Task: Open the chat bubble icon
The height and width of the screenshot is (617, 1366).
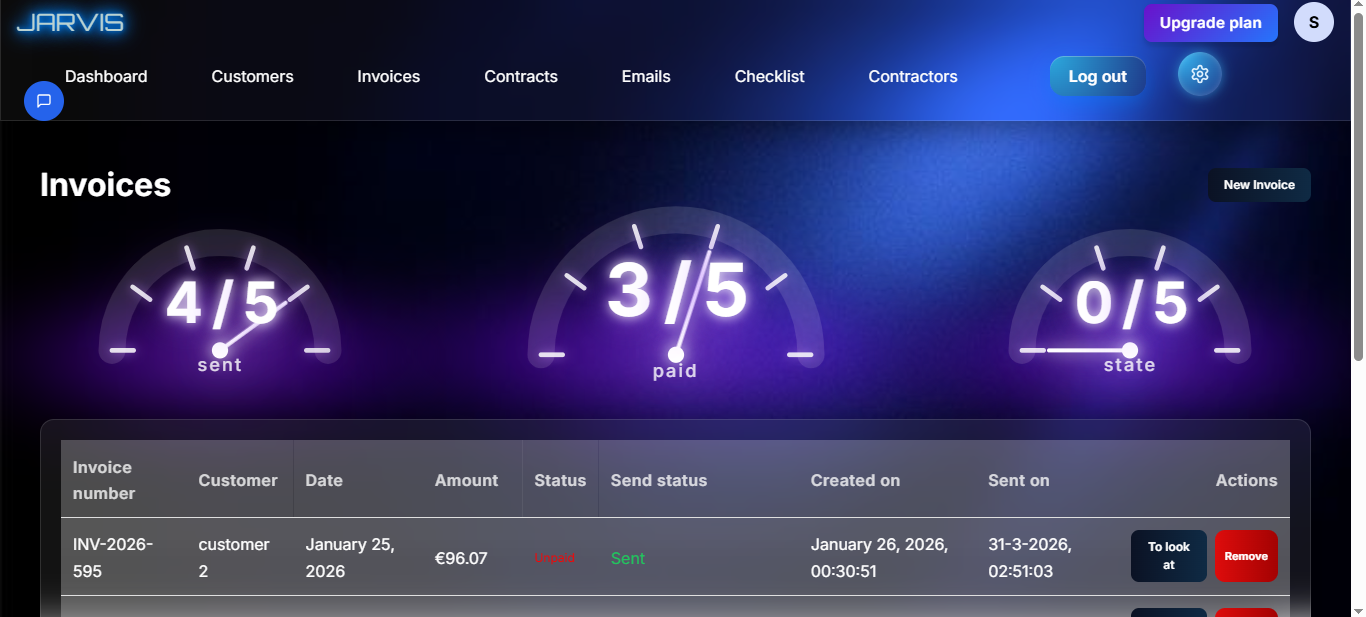Action: coord(44,101)
